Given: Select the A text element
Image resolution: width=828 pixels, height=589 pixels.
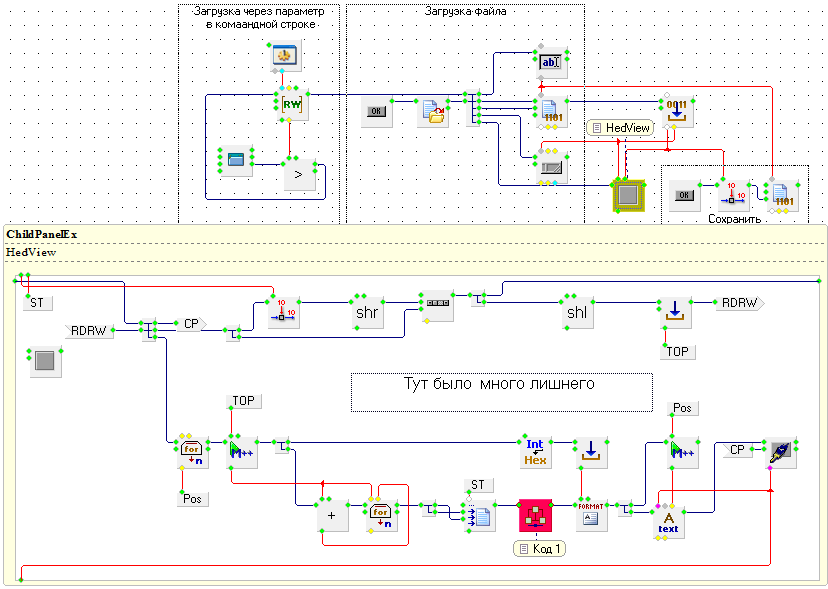Looking at the screenshot, I should 668,520.
